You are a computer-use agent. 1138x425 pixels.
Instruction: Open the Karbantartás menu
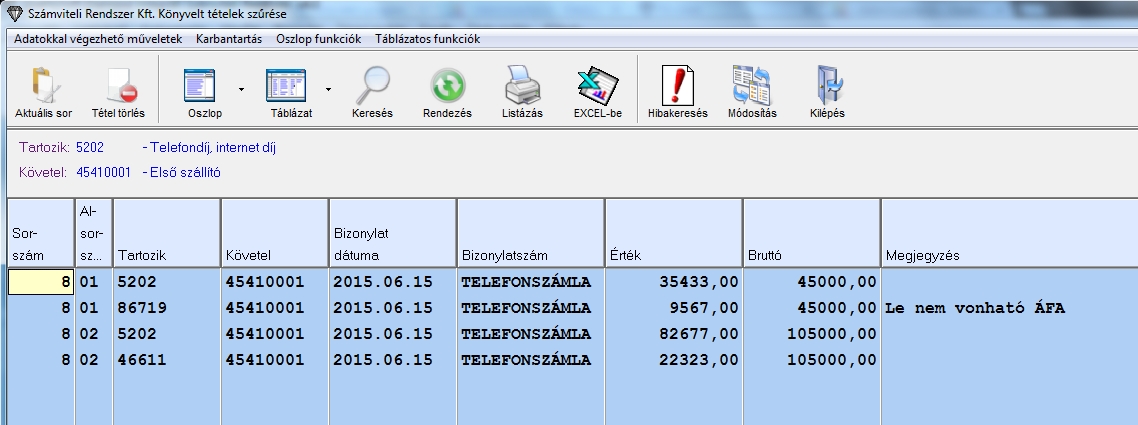[229, 39]
